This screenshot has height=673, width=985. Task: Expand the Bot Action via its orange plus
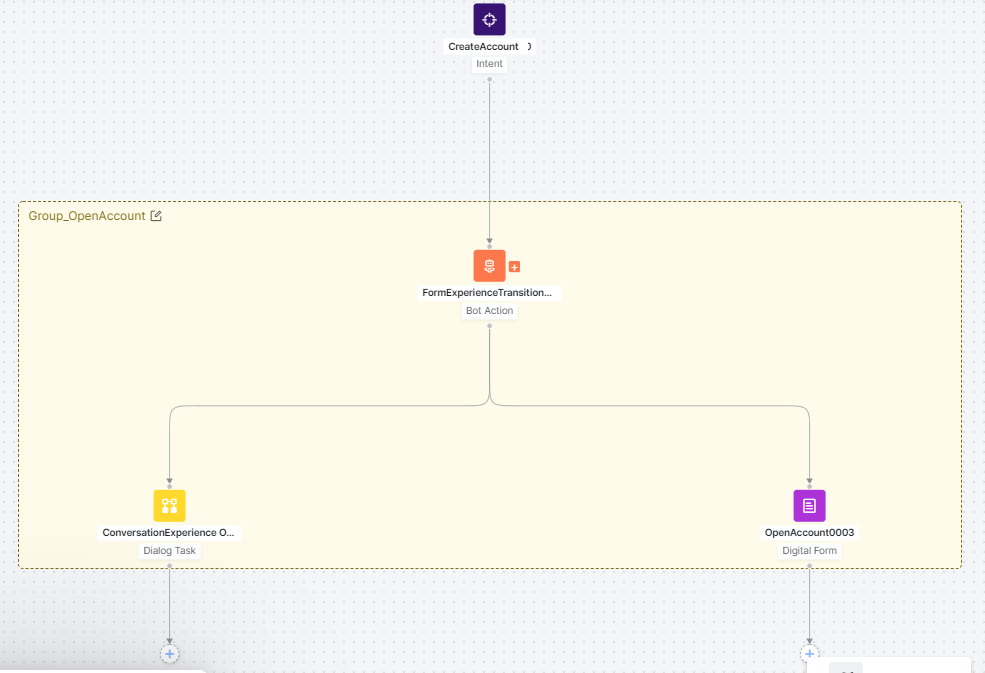(x=514, y=266)
